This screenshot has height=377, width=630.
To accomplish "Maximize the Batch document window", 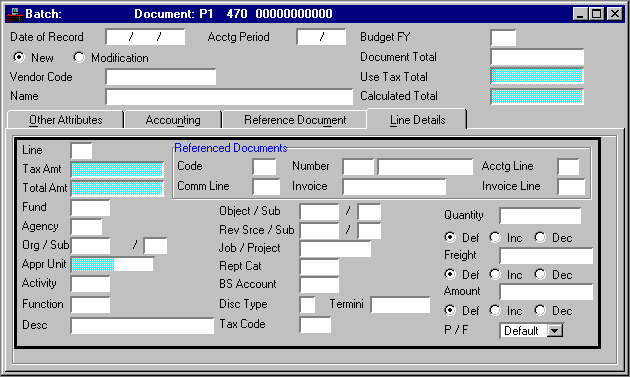I will (596, 14).
